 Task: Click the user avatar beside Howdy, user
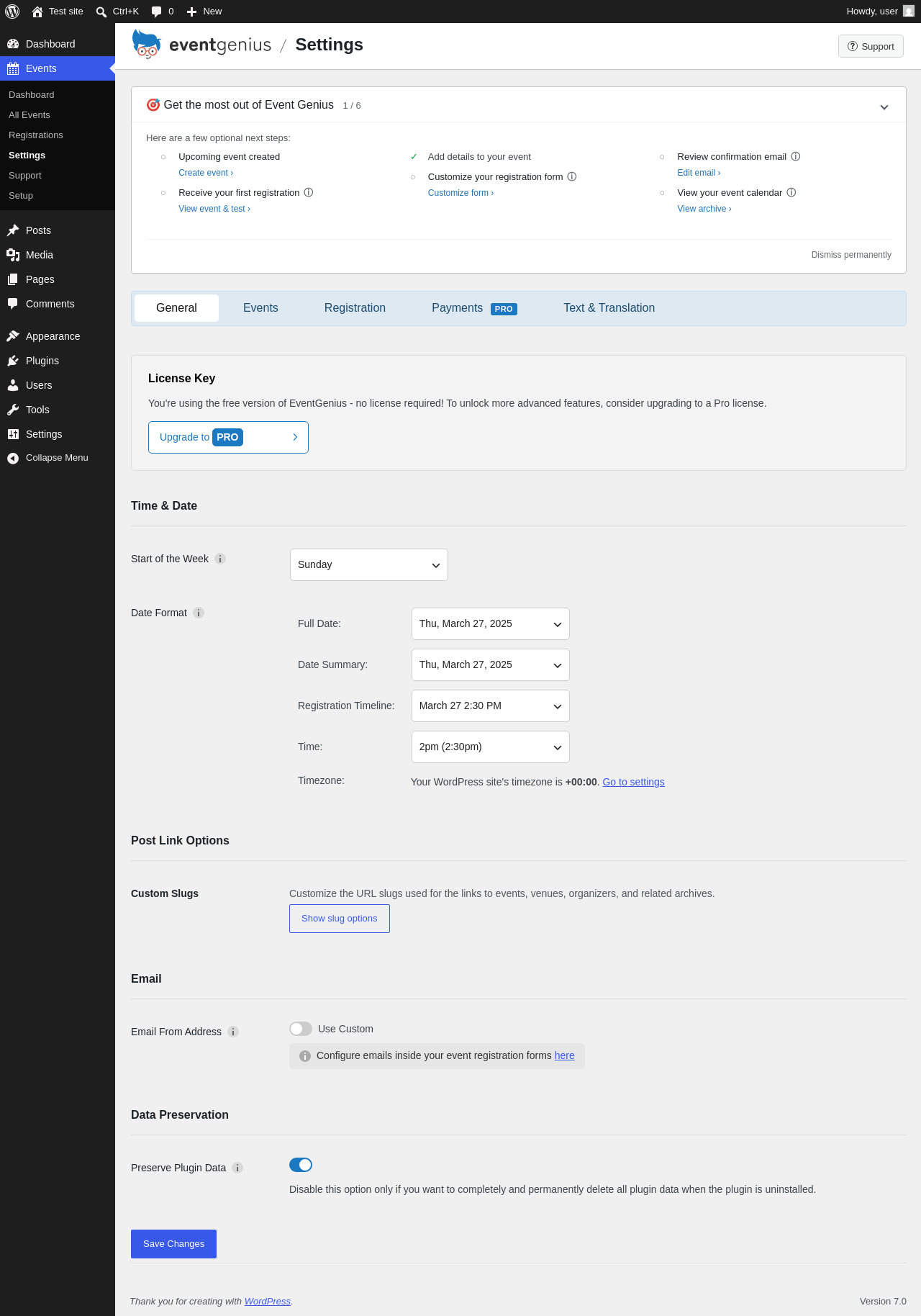(909, 12)
